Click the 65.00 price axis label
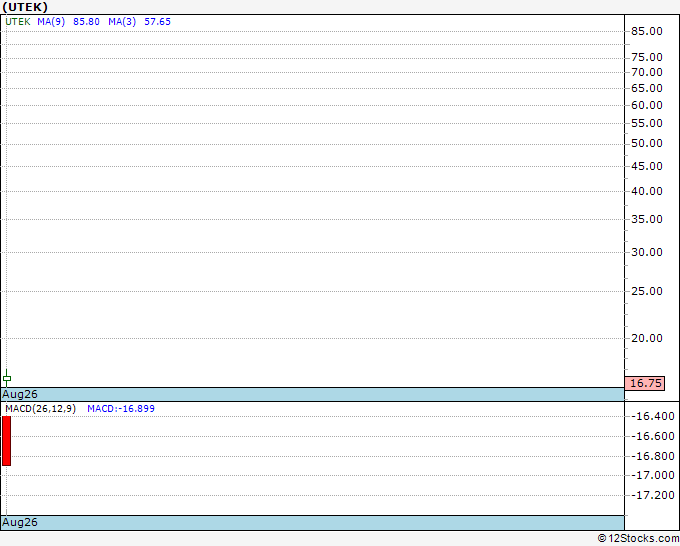The height and width of the screenshot is (546, 680). click(647, 88)
